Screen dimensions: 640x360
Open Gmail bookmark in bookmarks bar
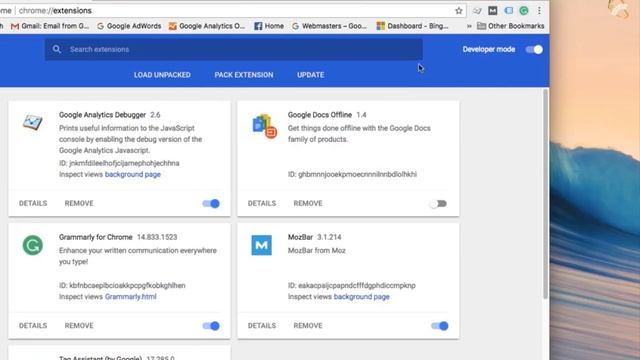pos(50,26)
